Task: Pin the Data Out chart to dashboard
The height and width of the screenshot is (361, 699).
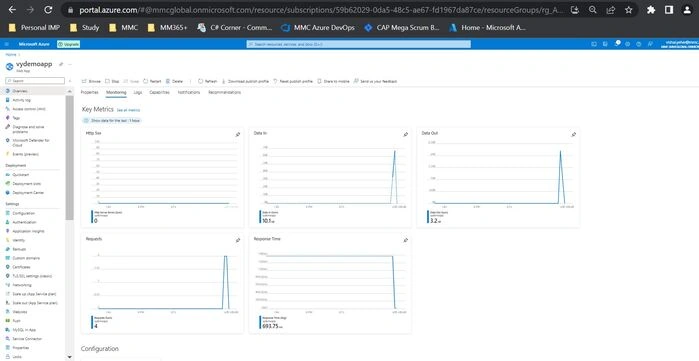Action: [573, 134]
